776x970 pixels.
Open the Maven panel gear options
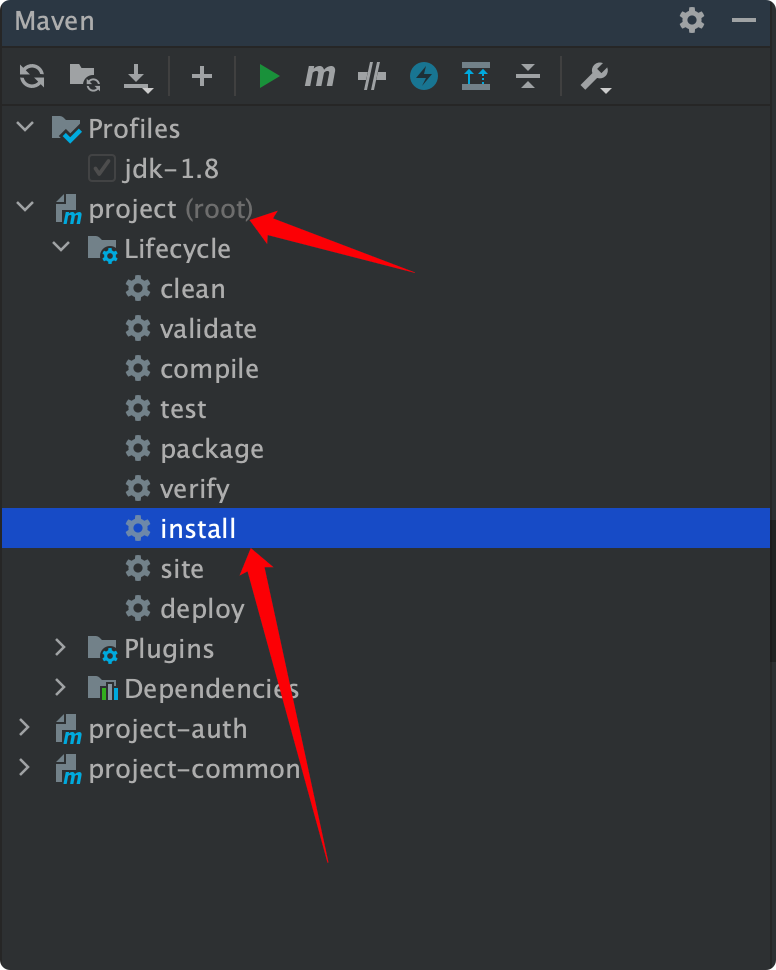(x=692, y=20)
